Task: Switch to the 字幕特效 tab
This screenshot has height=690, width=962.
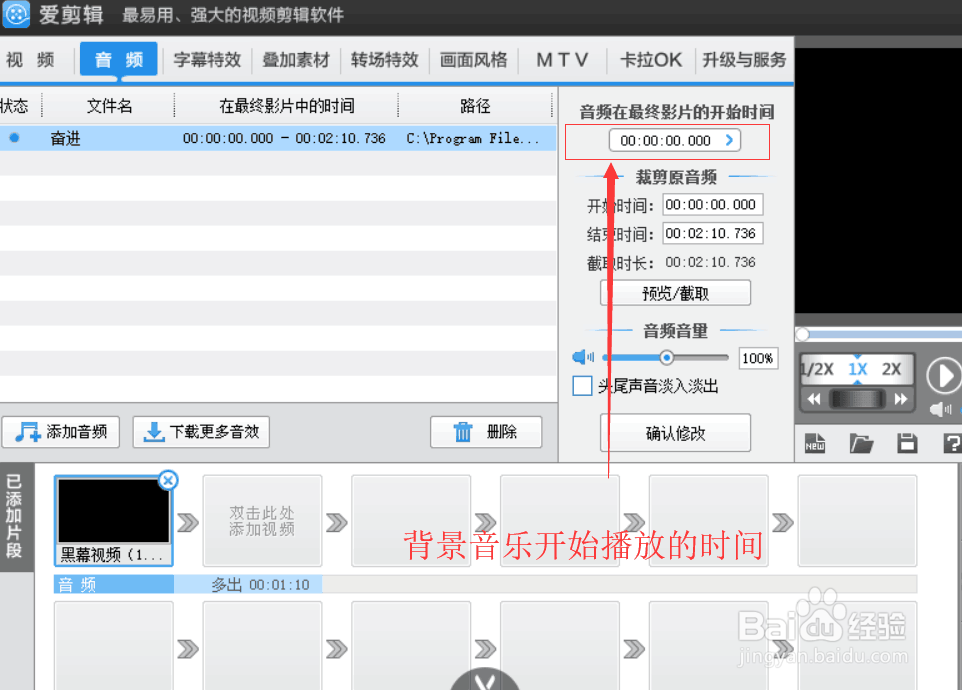Action: click(x=207, y=59)
